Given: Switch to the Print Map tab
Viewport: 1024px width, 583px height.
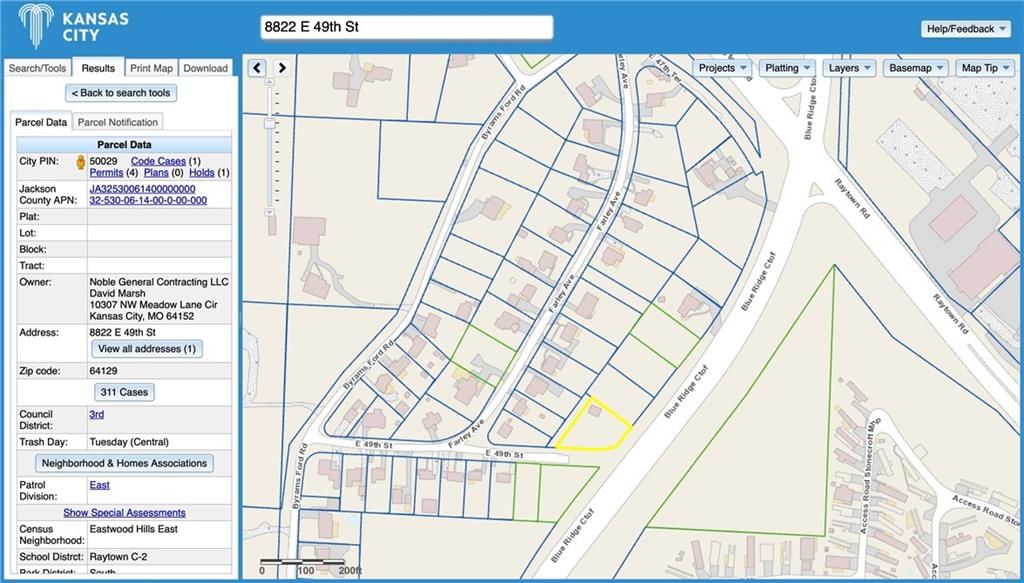Looking at the screenshot, I should tap(151, 68).
